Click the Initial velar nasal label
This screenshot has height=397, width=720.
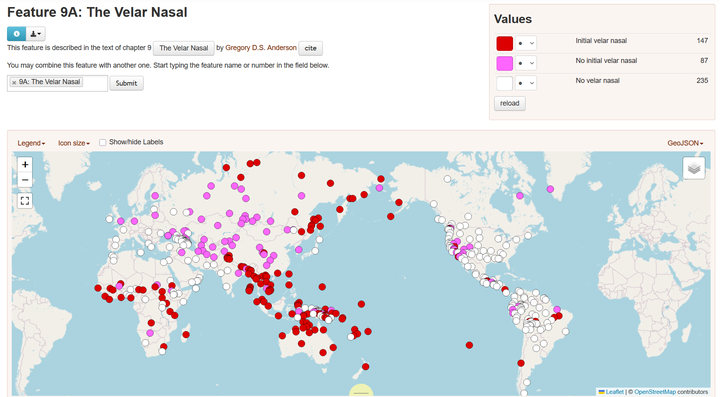click(x=601, y=40)
